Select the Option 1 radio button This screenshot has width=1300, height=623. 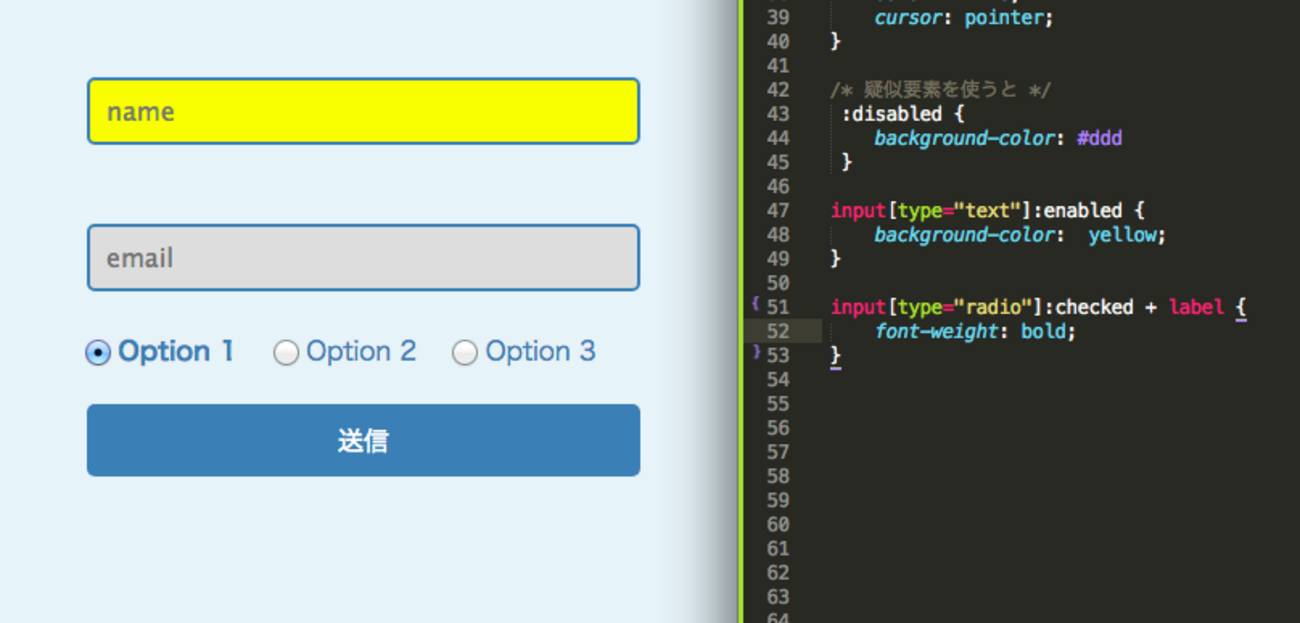coord(98,353)
